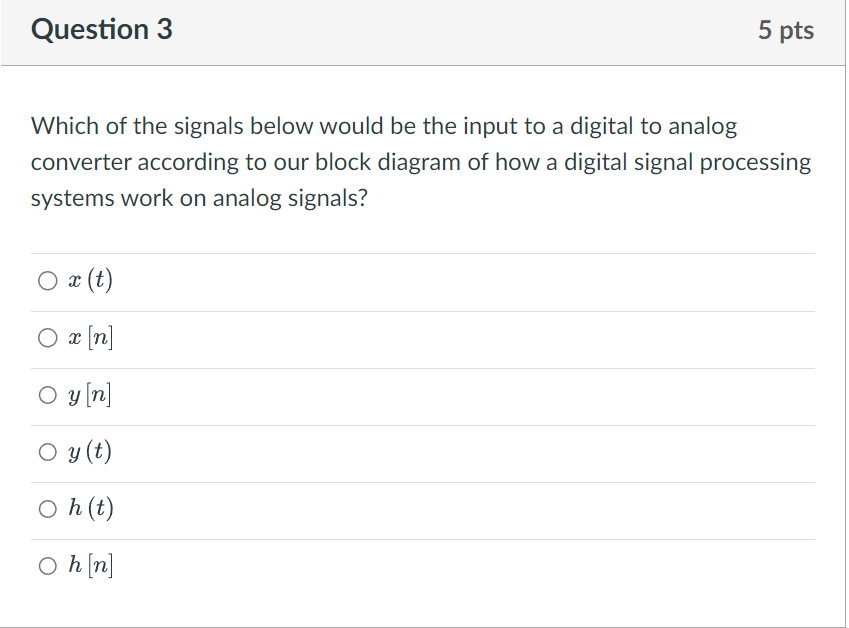
Task: Click the last answer row h[n]
Action: click(x=424, y=565)
